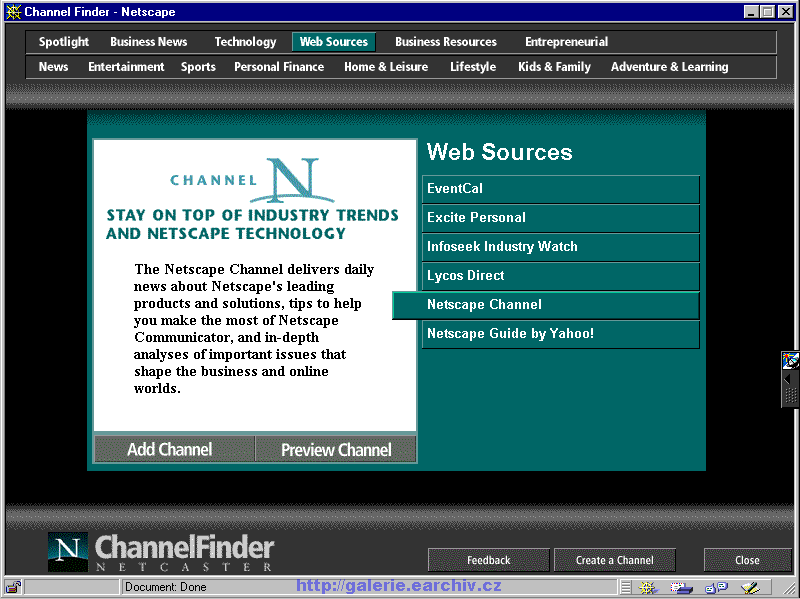Click Create a Channel button
800x599 pixels.
point(614,560)
